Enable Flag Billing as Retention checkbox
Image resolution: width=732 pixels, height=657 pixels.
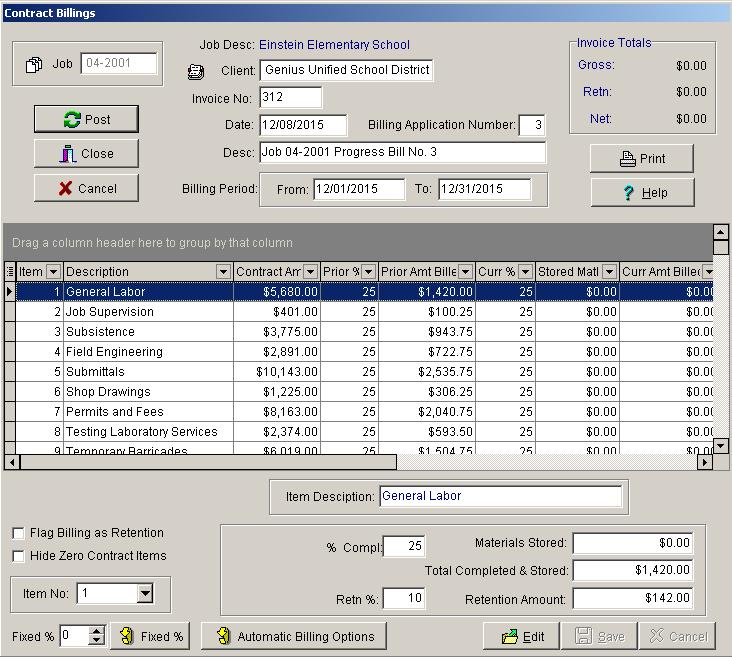point(19,533)
